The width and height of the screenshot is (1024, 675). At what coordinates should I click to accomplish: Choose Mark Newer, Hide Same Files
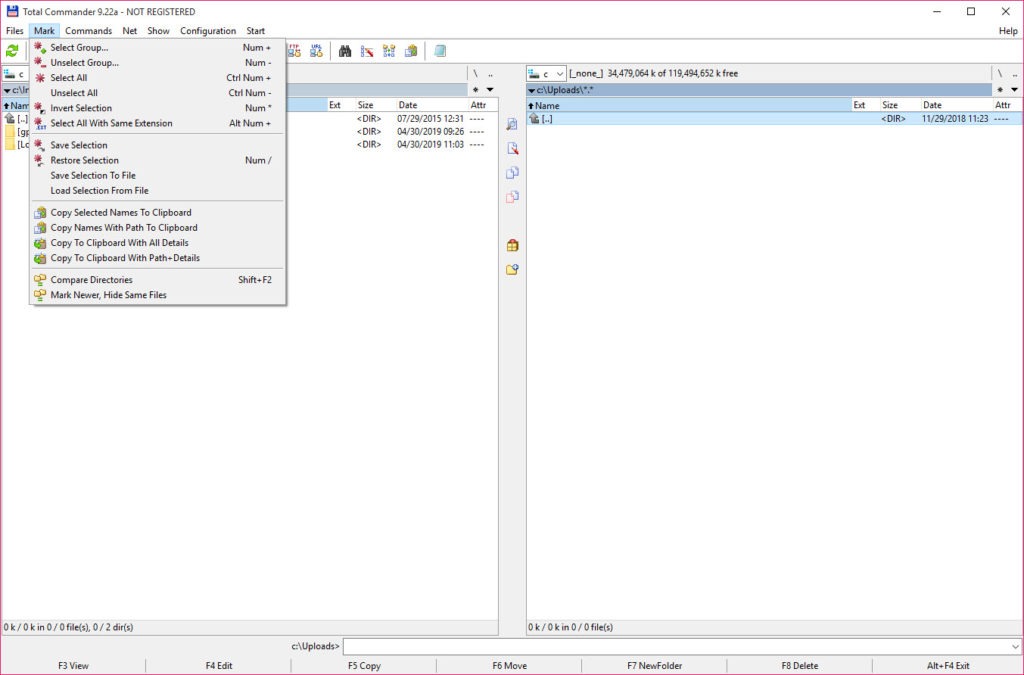[157, 294]
